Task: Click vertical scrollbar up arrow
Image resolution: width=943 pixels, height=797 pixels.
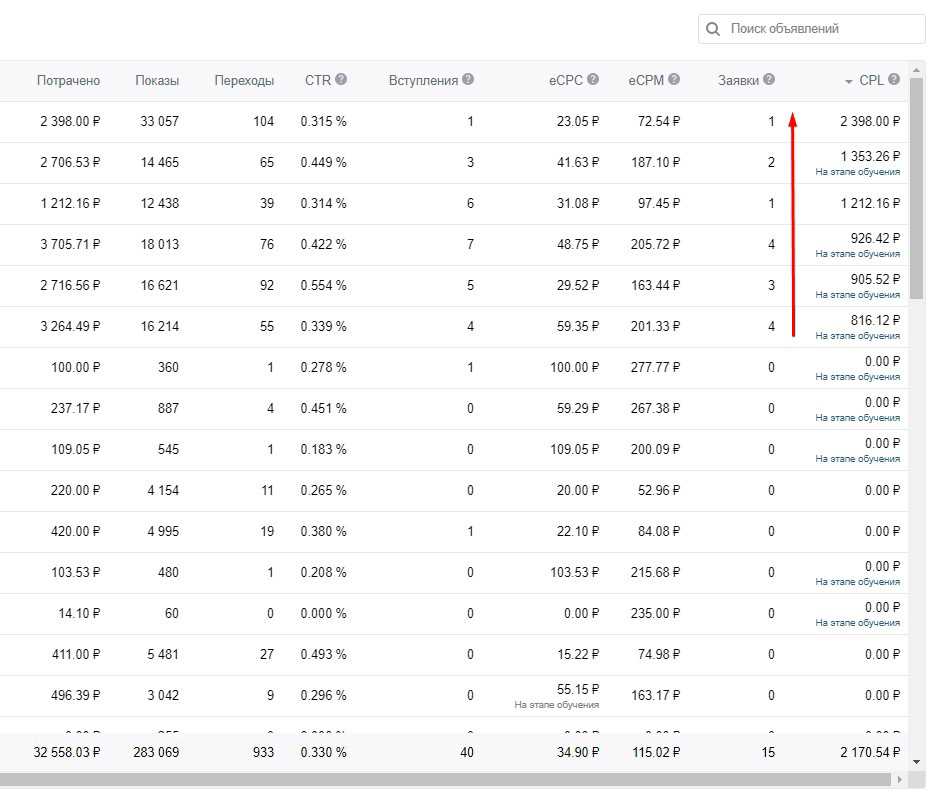Action: (917, 70)
